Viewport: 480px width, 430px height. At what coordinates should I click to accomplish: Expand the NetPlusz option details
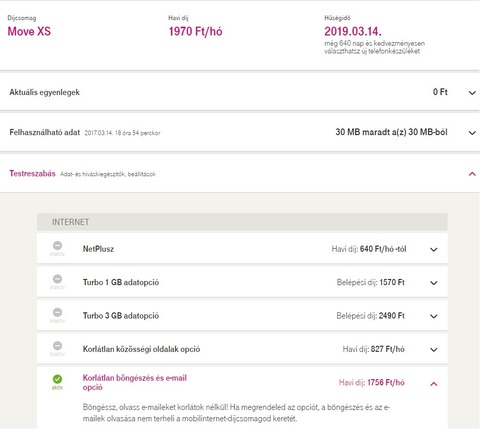(433, 249)
